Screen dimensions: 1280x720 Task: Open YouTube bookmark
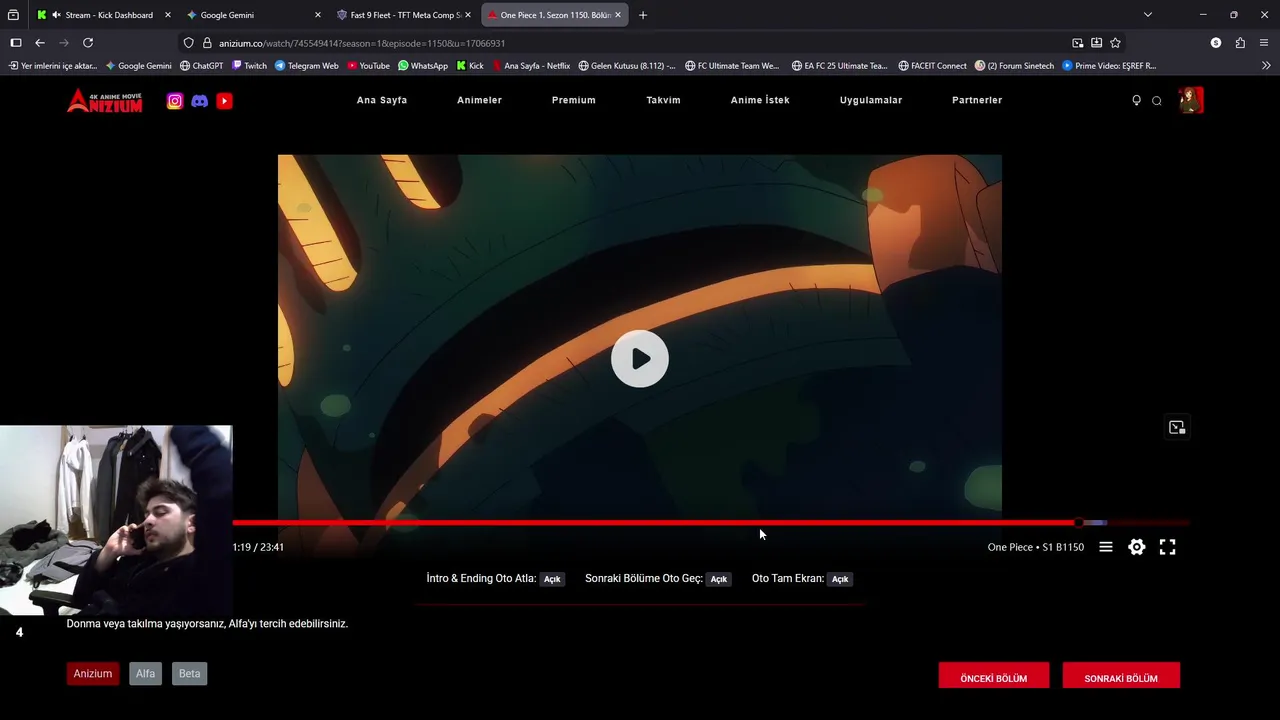click(x=368, y=66)
